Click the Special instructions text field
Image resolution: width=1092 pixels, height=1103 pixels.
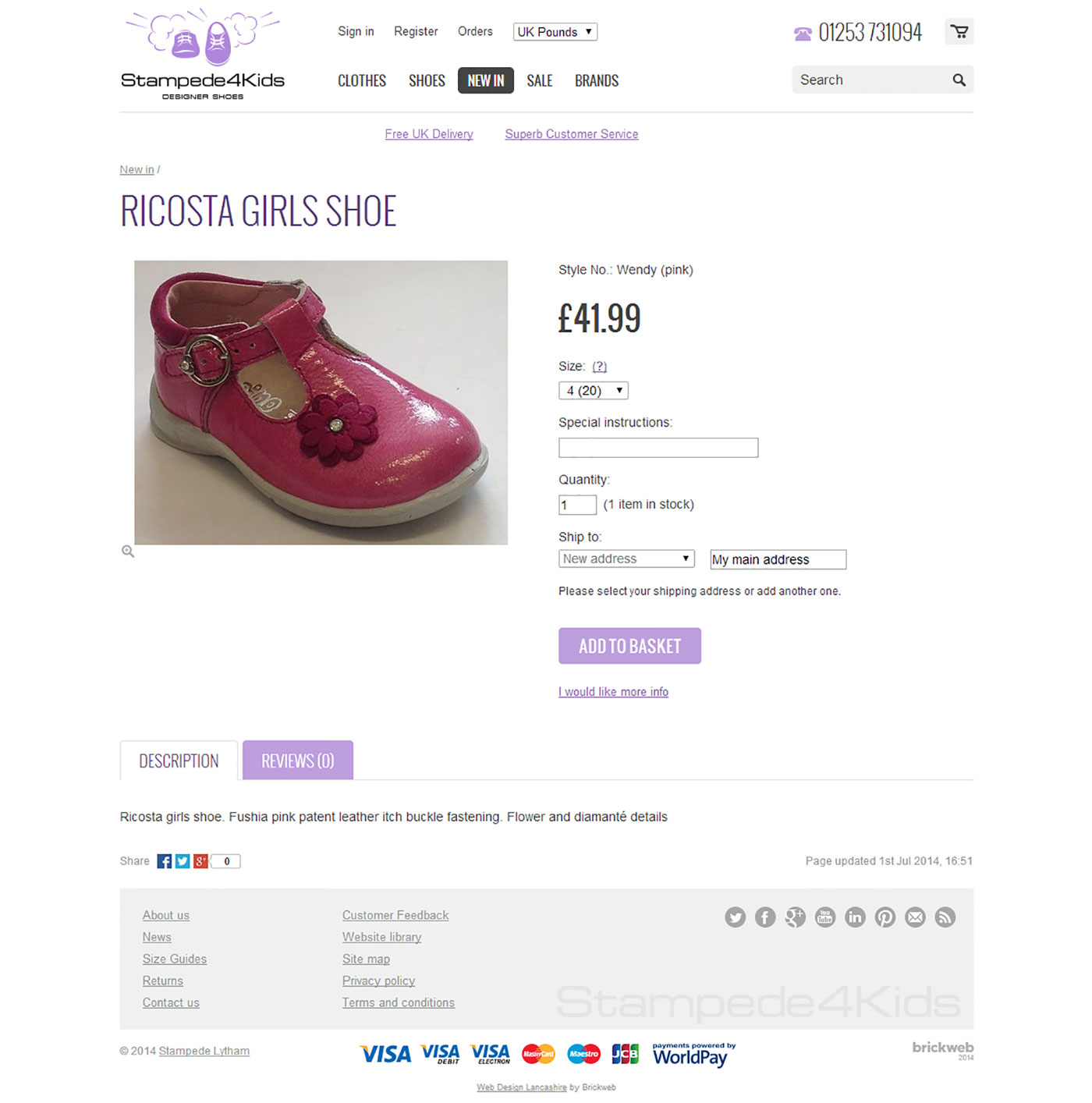click(658, 448)
